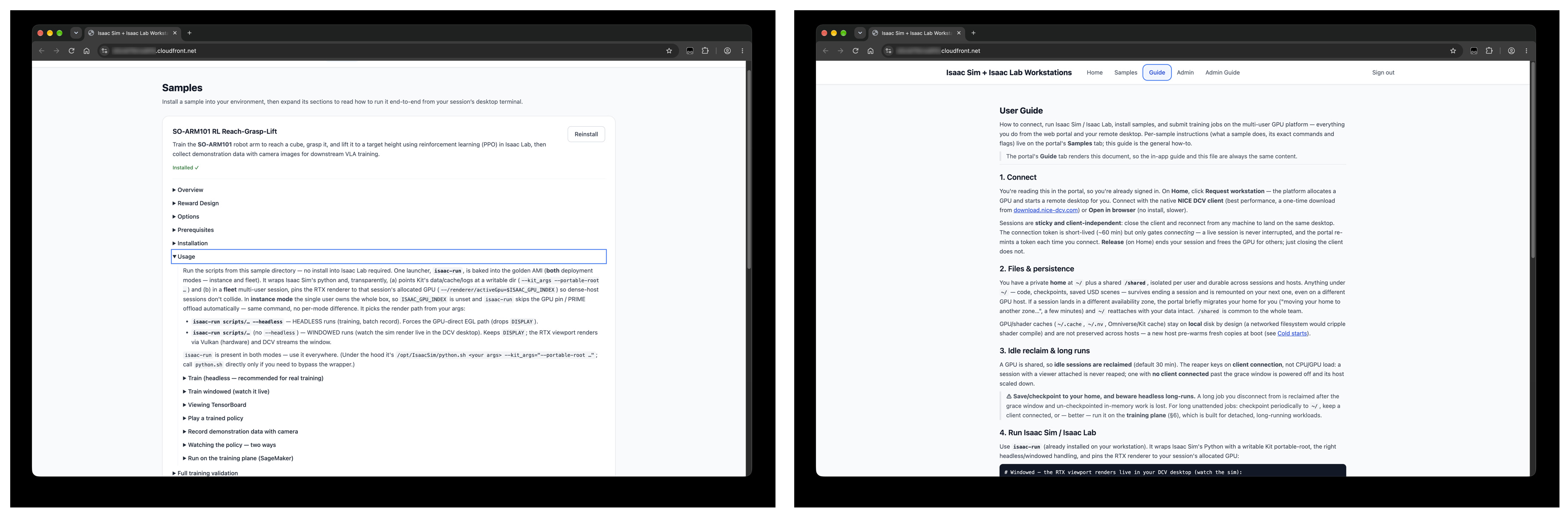Viewport: 1568px width, 516px height.
Task: Open the Home nav item
Action: pyautogui.click(x=1095, y=72)
